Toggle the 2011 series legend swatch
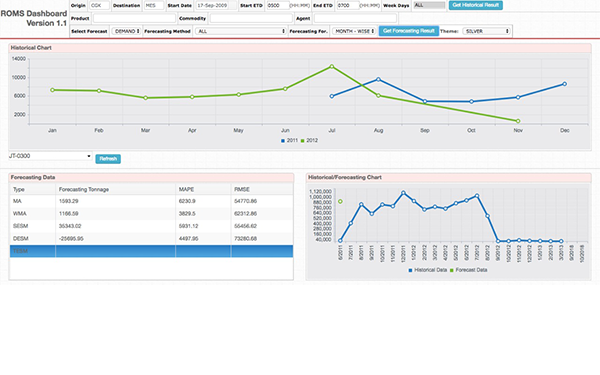 [x=283, y=141]
